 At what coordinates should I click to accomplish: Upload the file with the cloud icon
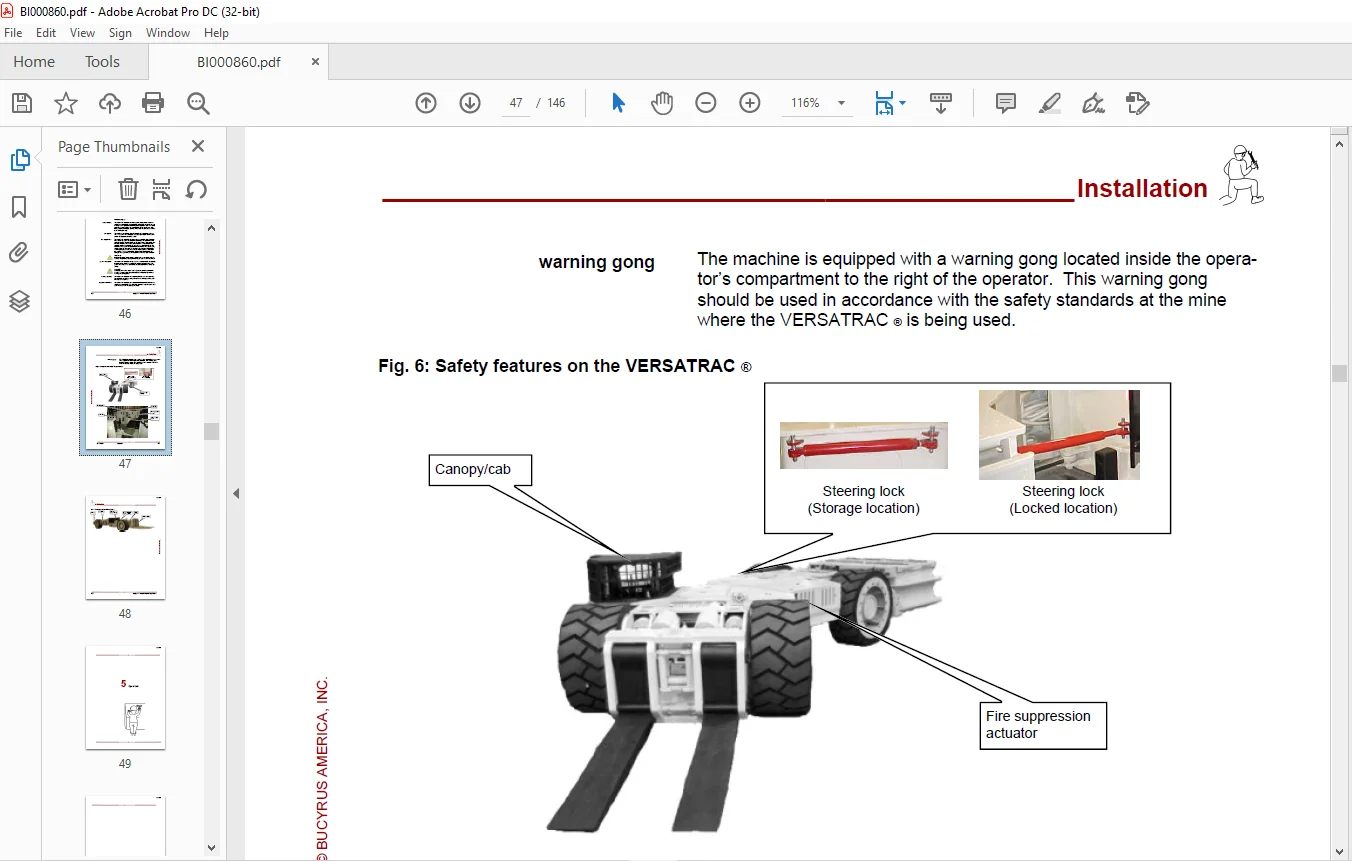pos(110,103)
